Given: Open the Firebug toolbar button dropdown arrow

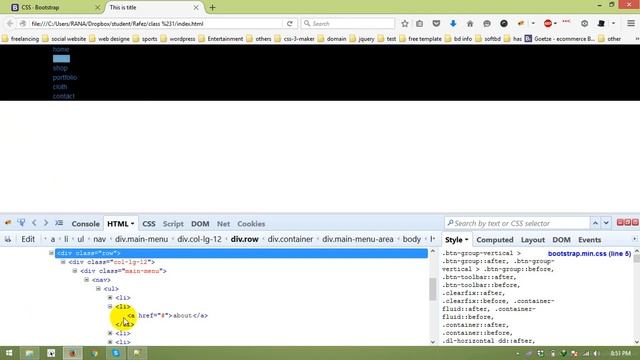Looking at the screenshot, I should [533, 24].
